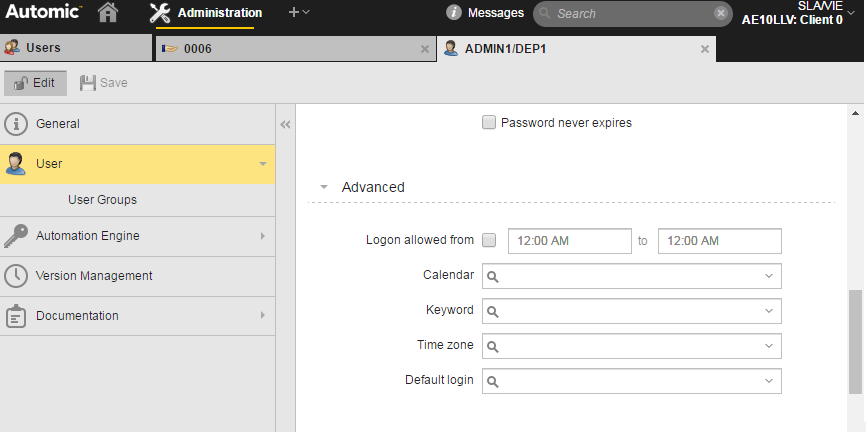The image size is (866, 432).
Task: Expand the Time zone dropdown
Action: (x=768, y=346)
